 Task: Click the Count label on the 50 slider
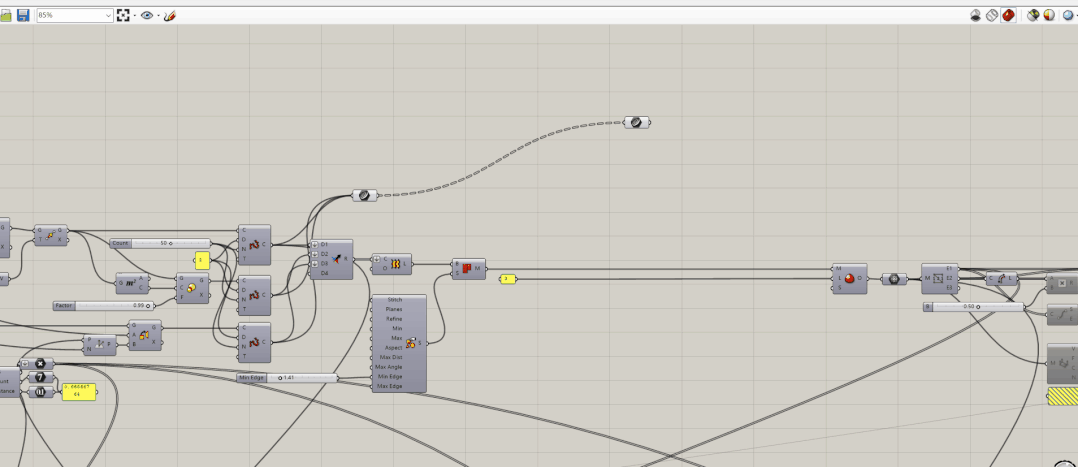coord(120,243)
